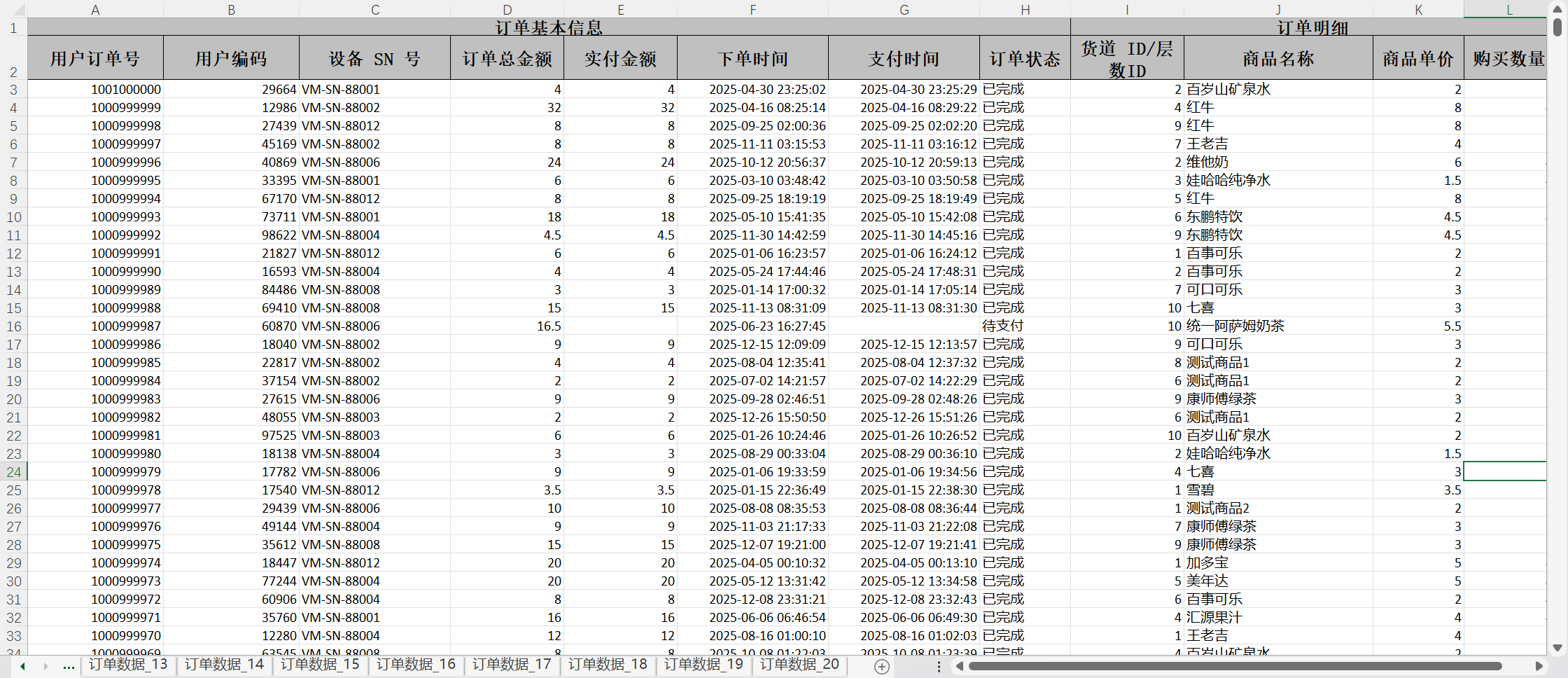The image size is (1568, 678).
Task: Select product cell 维他奶
Action: click(1278, 162)
